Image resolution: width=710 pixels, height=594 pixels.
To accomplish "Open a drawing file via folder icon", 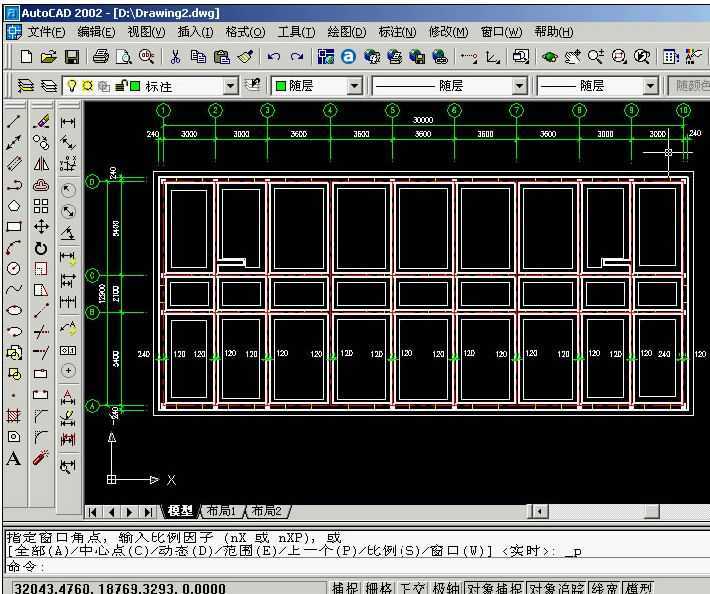I will point(48,57).
